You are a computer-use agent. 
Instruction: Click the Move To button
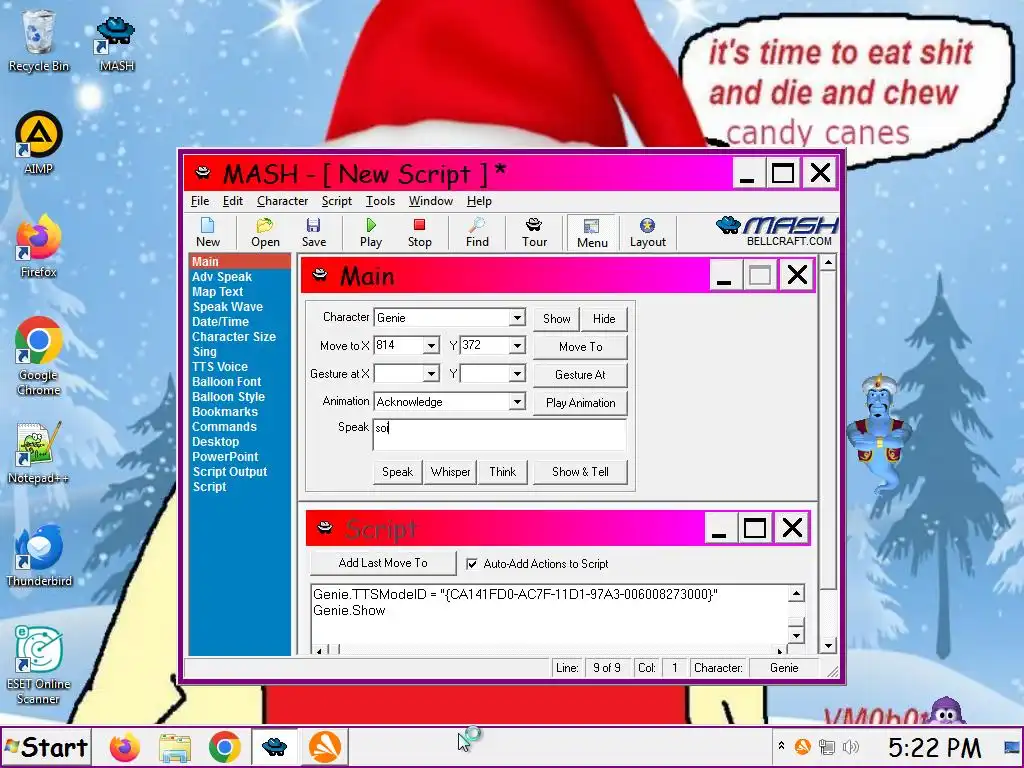pos(581,347)
